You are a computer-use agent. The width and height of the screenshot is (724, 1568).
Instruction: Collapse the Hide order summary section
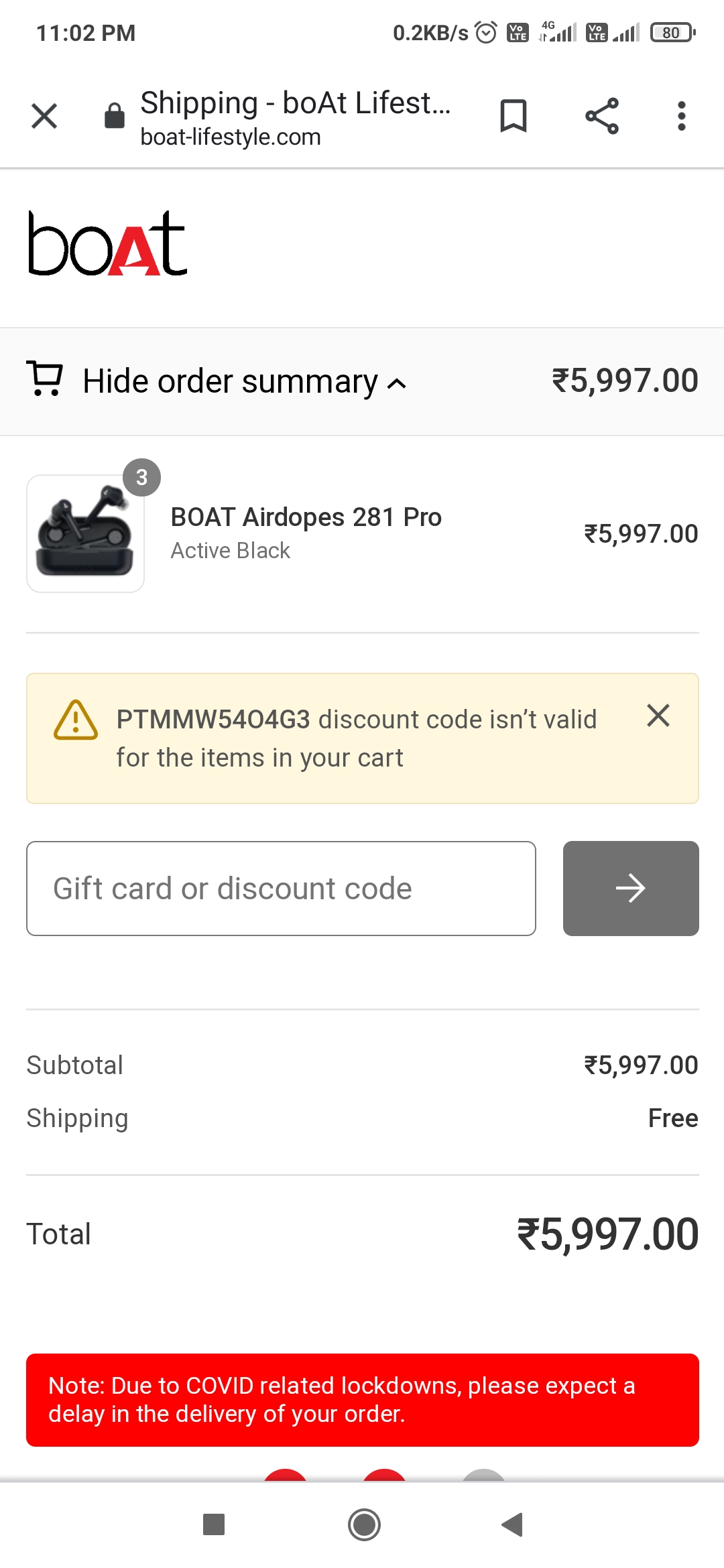coord(244,382)
